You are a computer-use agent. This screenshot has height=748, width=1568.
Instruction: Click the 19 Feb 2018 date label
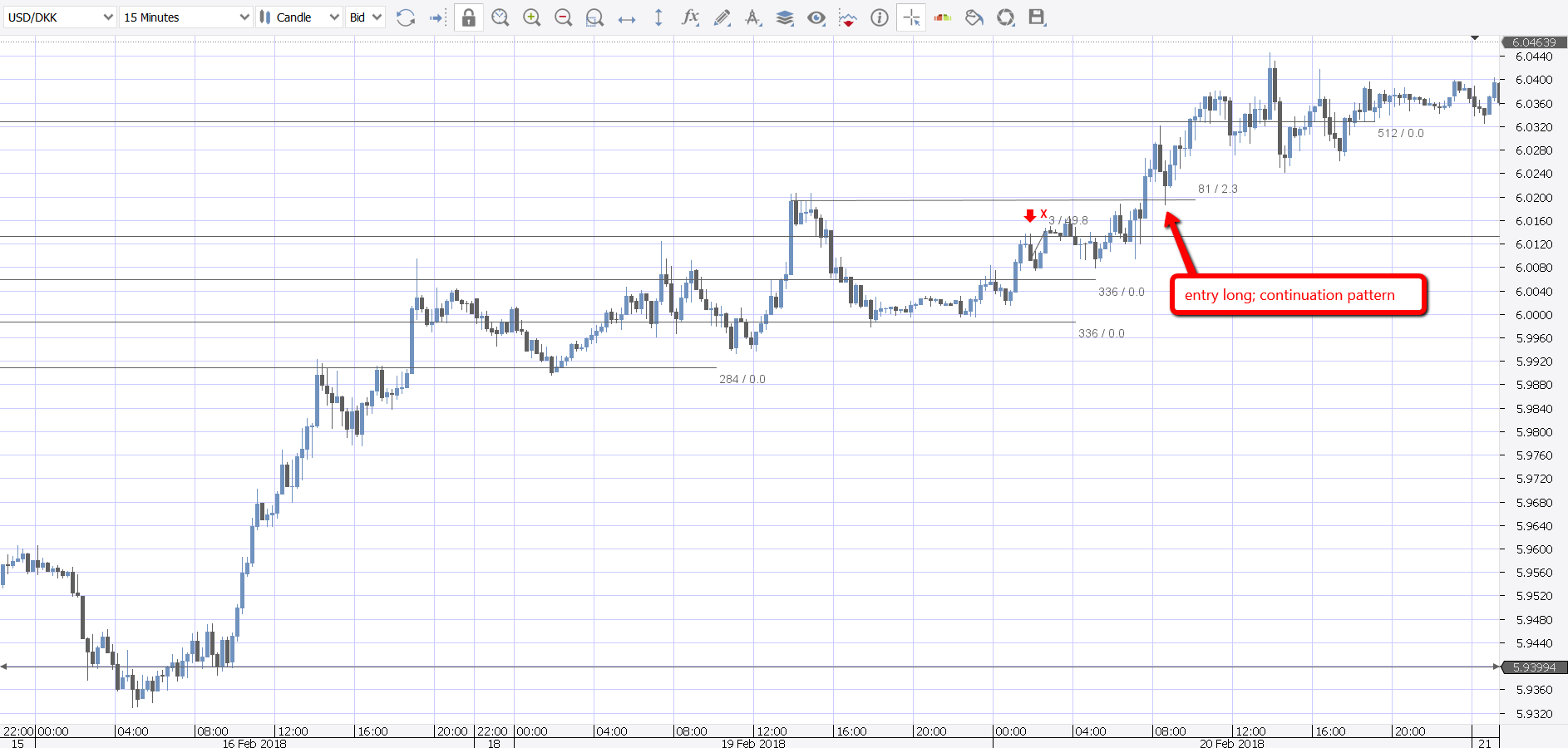[x=753, y=743]
